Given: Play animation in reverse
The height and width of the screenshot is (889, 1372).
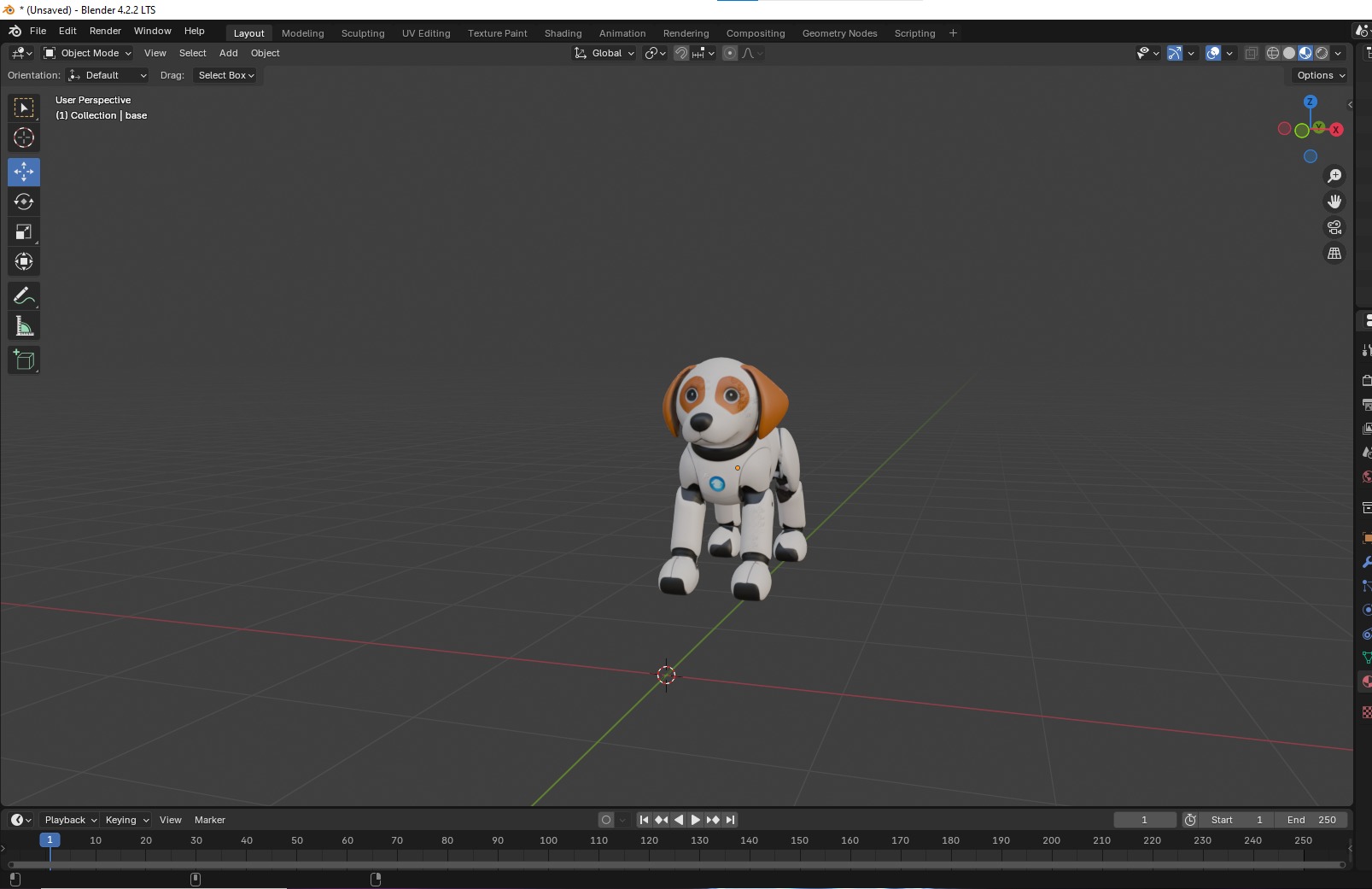Looking at the screenshot, I should point(679,820).
